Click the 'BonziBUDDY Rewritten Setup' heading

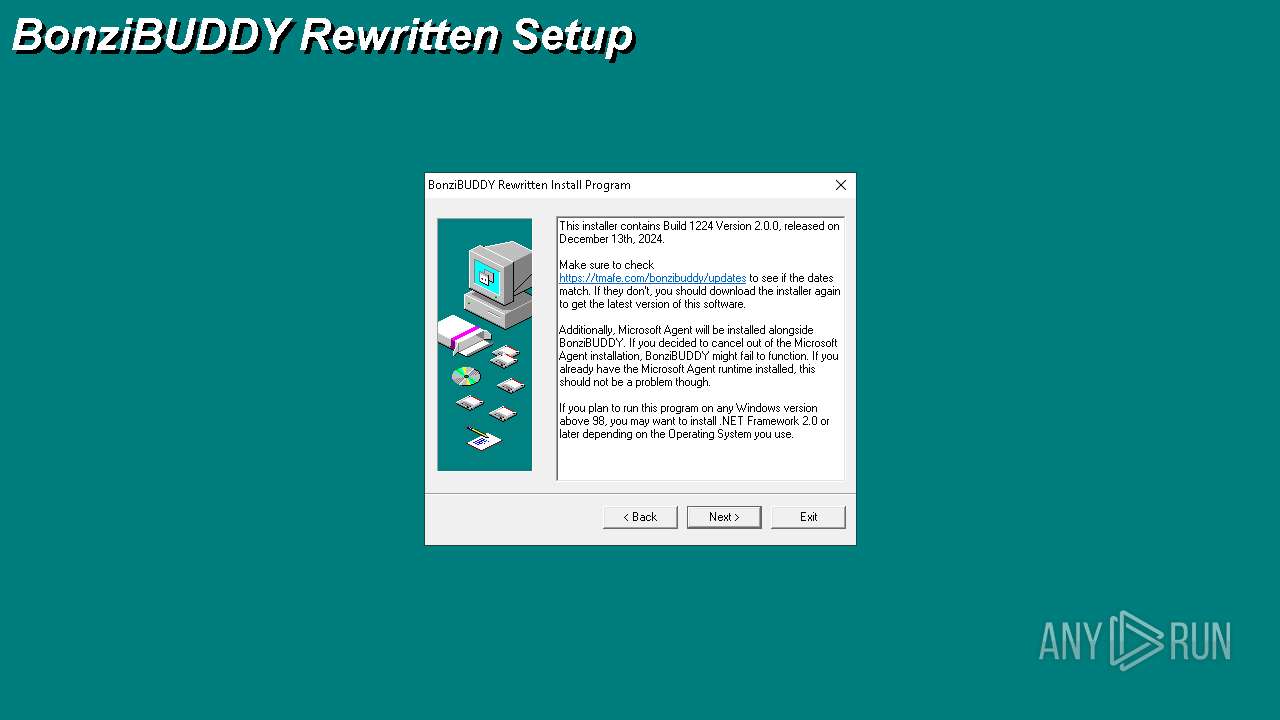pos(322,36)
